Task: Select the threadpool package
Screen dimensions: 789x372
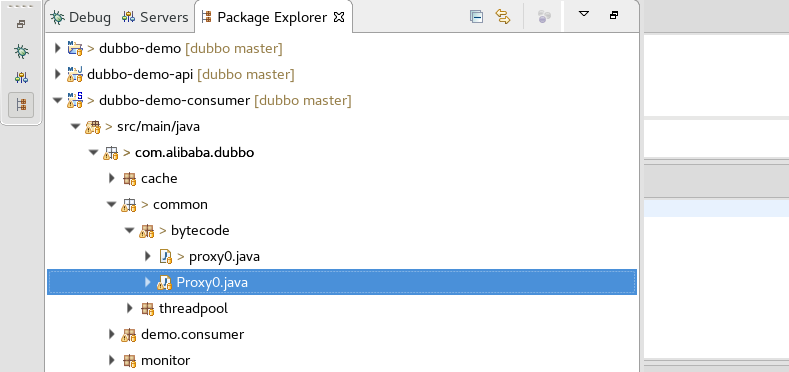Action: click(193, 308)
